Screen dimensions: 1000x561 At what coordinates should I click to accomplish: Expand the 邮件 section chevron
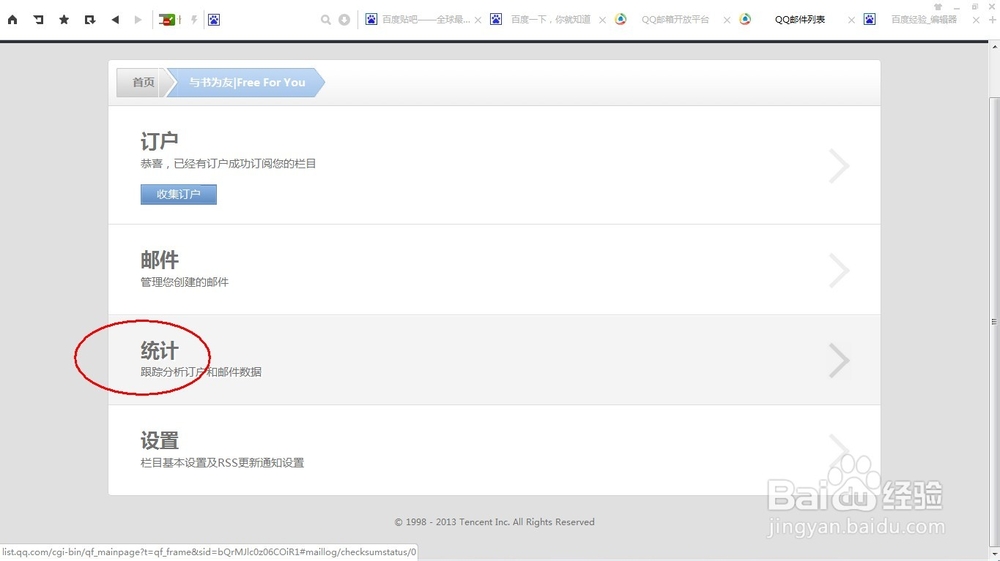pyautogui.click(x=838, y=270)
